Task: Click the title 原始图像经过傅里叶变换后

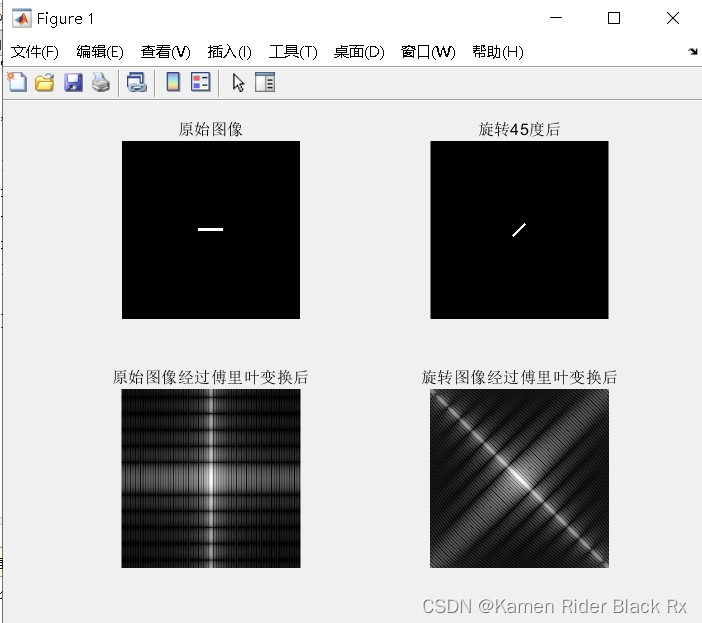Action: coord(210,377)
